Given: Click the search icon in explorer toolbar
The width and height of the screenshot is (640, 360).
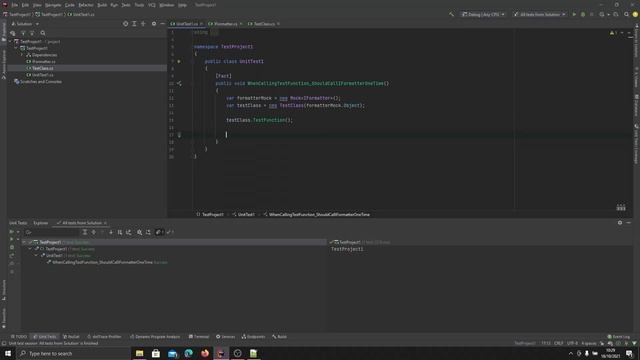Looking at the screenshot, I should click(43, 33).
